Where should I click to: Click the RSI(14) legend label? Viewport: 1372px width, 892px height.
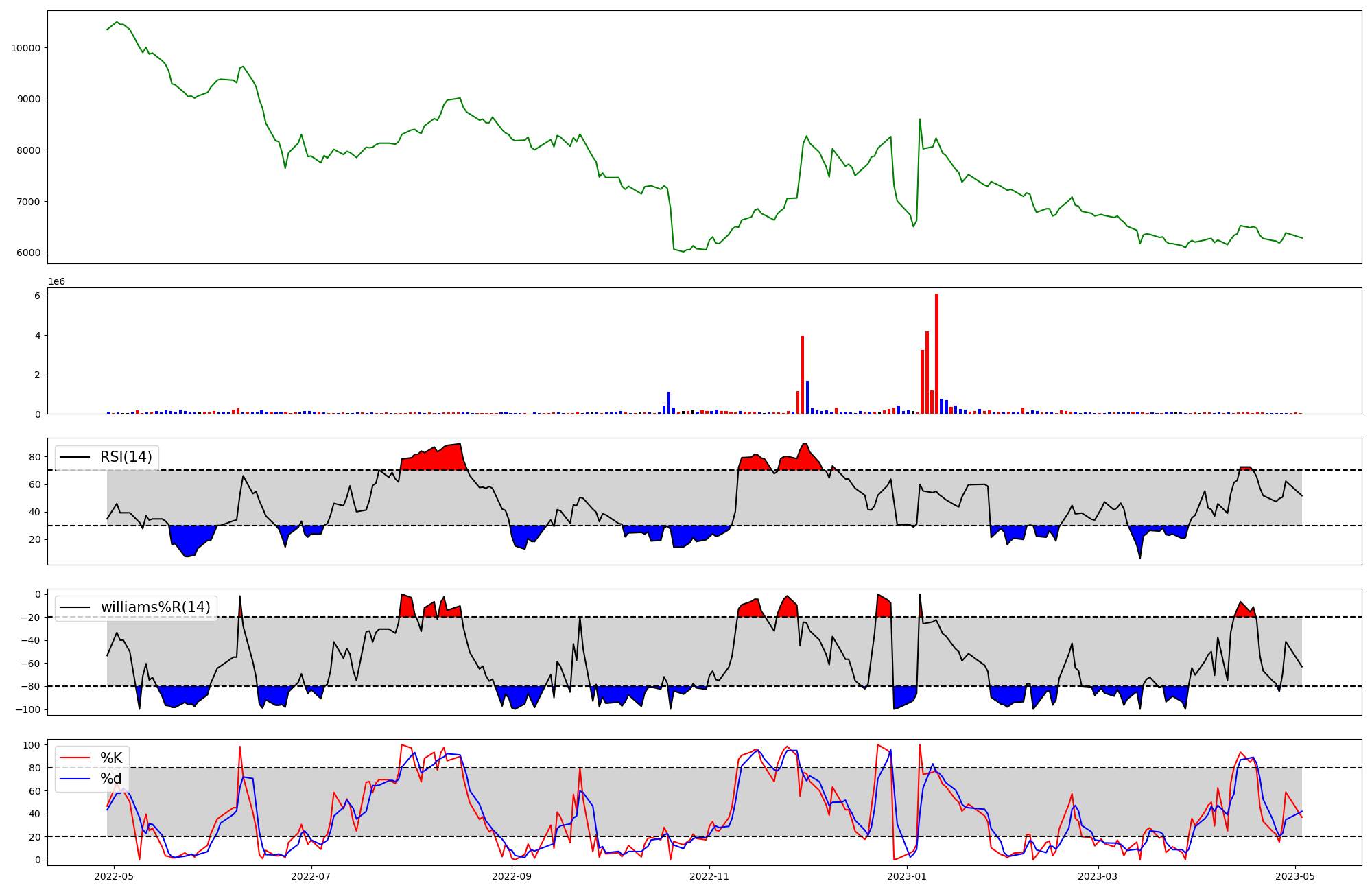tap(126, 457)
